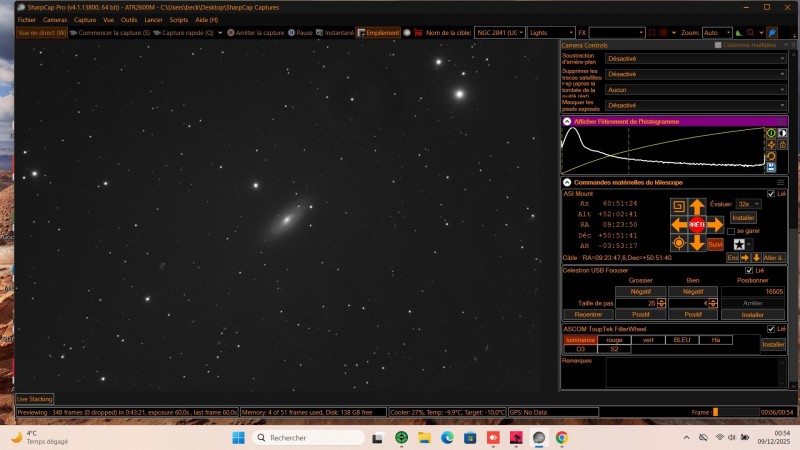This screenshot has width=800, height=450.
Task: Enable the 'se garer' park checkbox
Action: click(x=730, y=231)
